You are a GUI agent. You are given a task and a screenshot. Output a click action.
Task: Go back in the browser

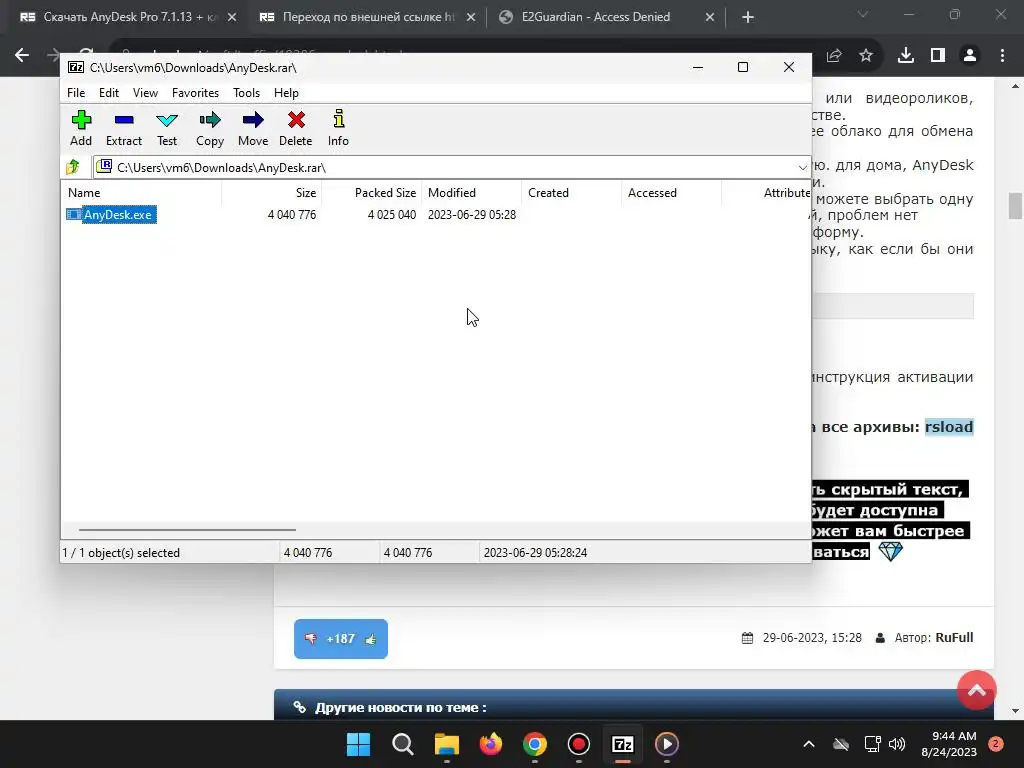22,55
